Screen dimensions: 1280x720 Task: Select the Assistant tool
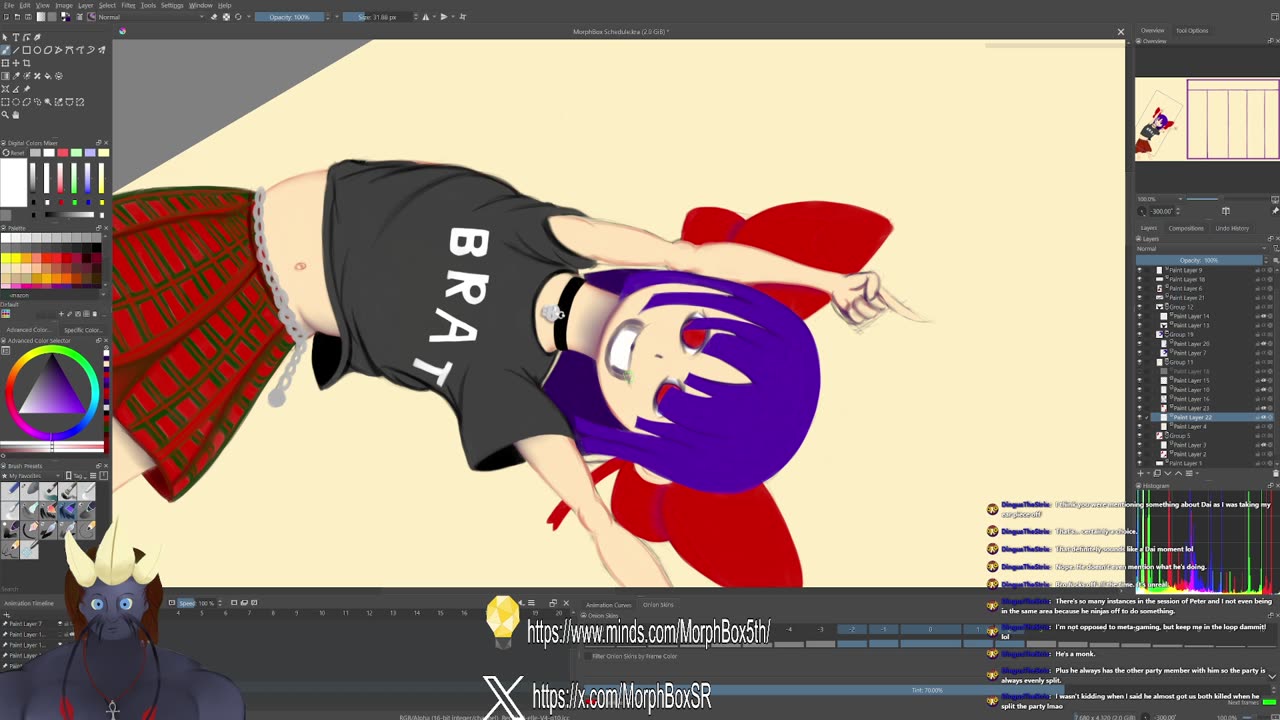5,89
